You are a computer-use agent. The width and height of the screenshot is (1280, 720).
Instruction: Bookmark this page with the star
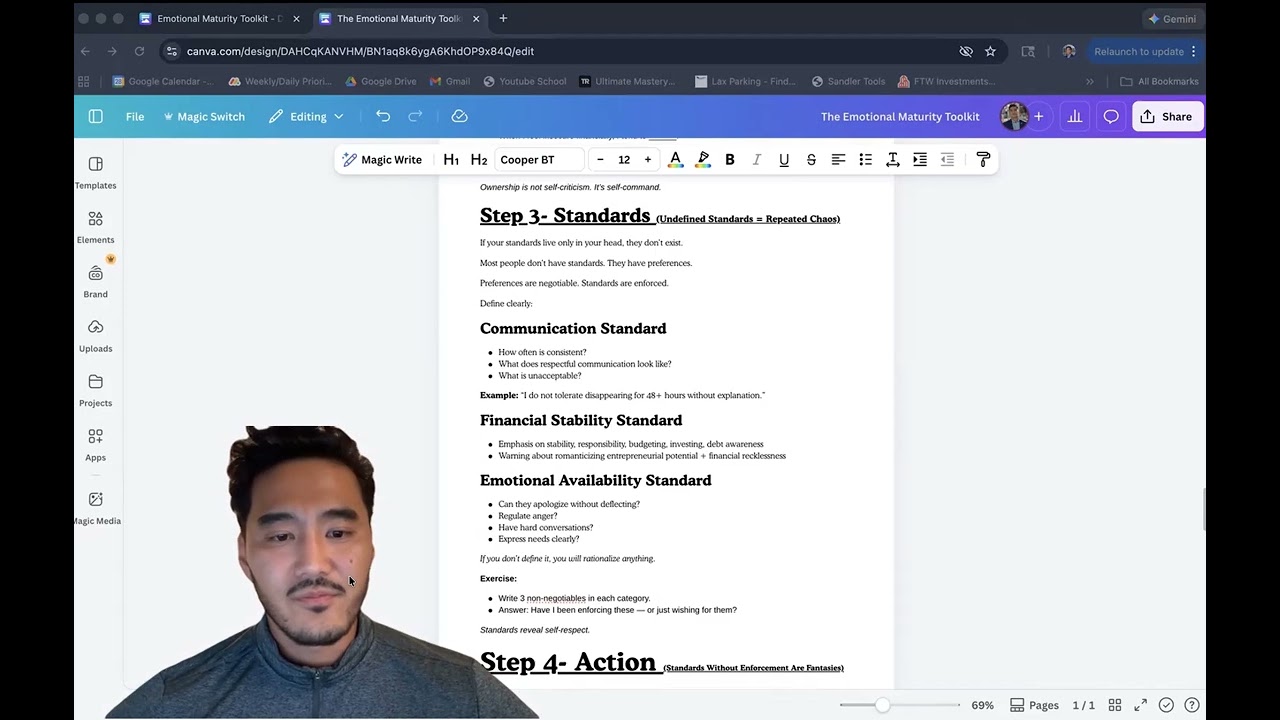pyautogui.click(x=990, y=51)
